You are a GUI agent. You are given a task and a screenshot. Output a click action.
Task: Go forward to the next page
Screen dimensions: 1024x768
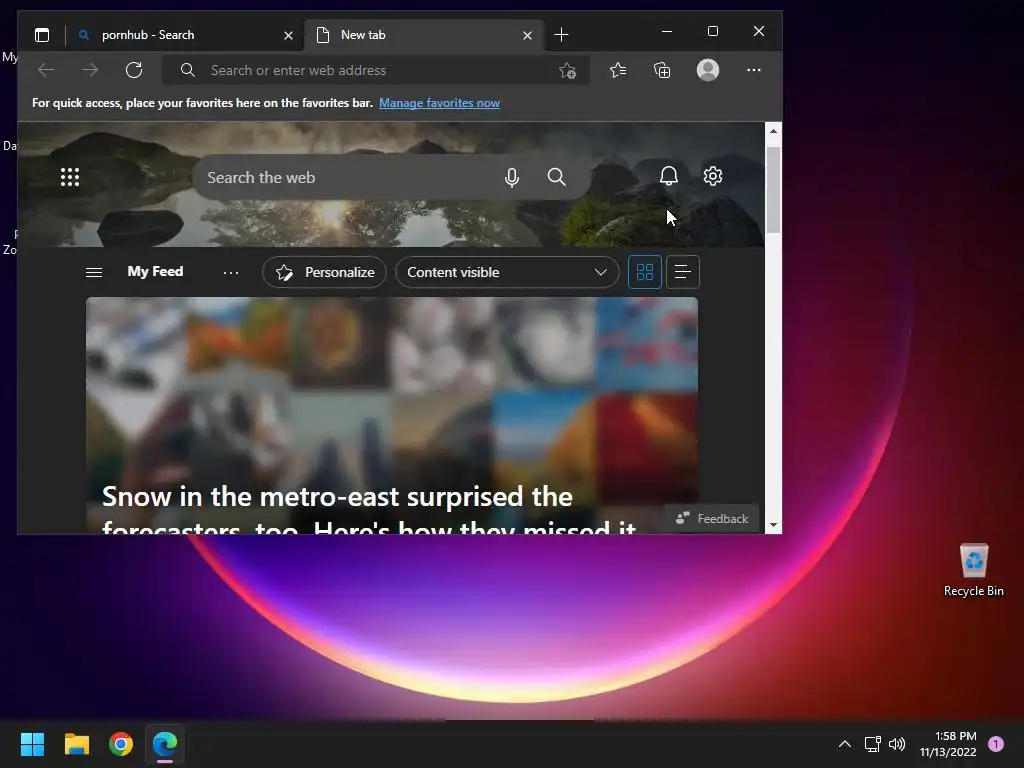90,70
